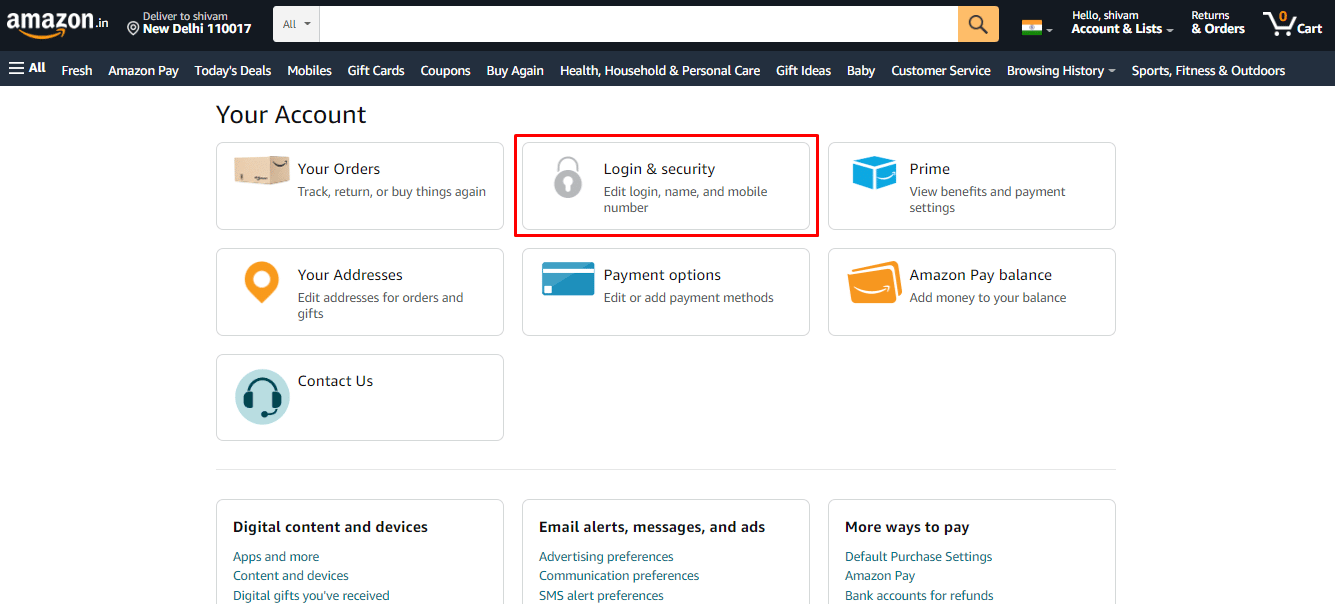The height and width of the screenshot is (604, 1335).
Task: Open Payment options title
Action: 662,275
